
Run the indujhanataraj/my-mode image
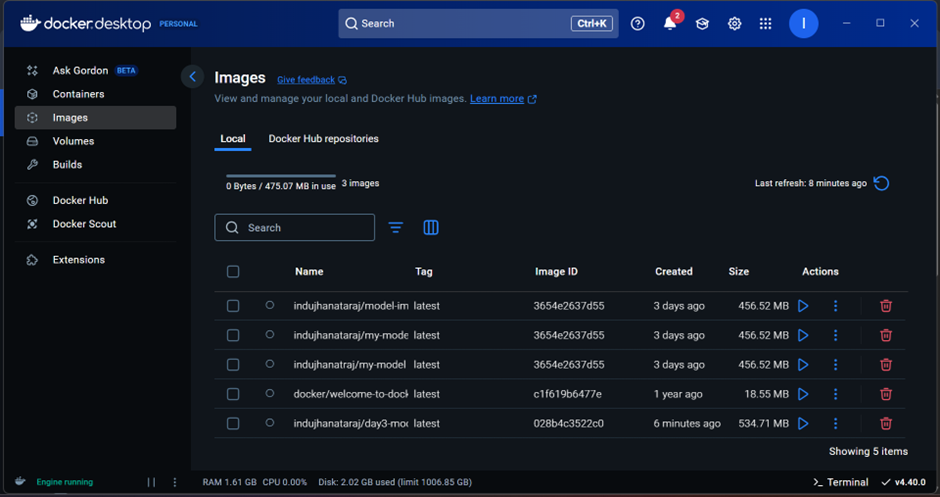click(803, 335)
